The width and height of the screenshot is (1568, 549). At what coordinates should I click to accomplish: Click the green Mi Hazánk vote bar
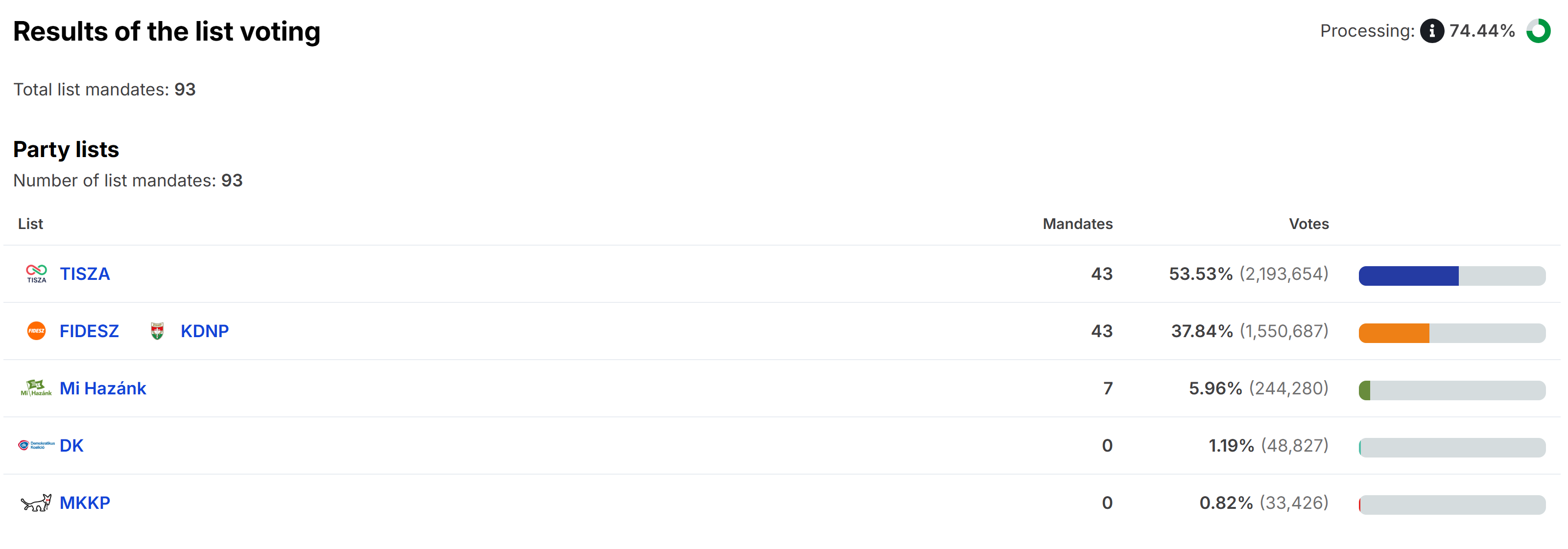[1365, 390]
